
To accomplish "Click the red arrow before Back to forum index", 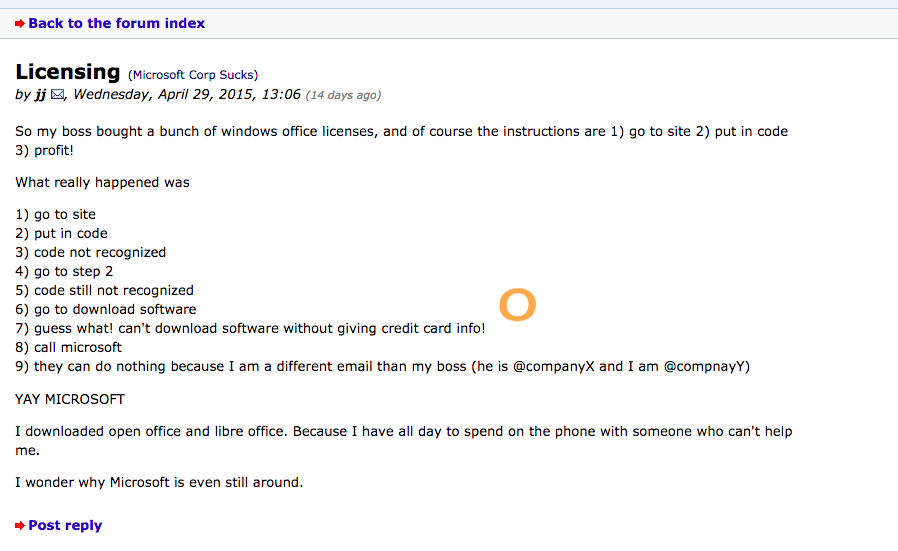I will (20, 23).
